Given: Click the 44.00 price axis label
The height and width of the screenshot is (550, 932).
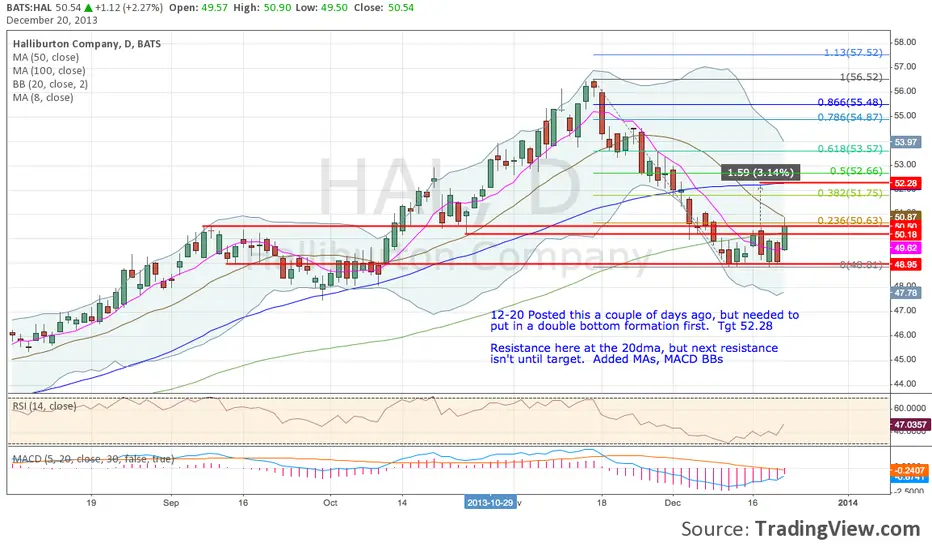Looking at the screenshot, I should pos(905,384).
